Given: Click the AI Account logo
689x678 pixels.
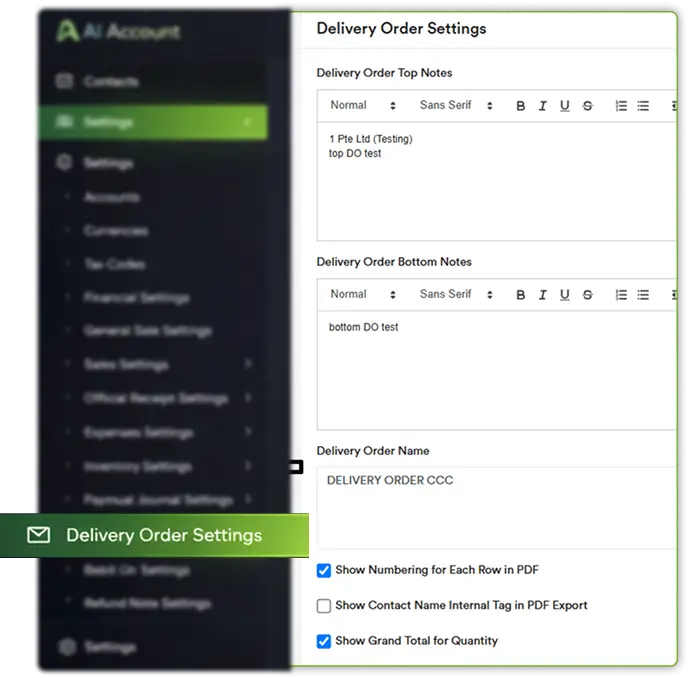Looking at the screenshot, I should pyautogui.click(x=118, y=31).
